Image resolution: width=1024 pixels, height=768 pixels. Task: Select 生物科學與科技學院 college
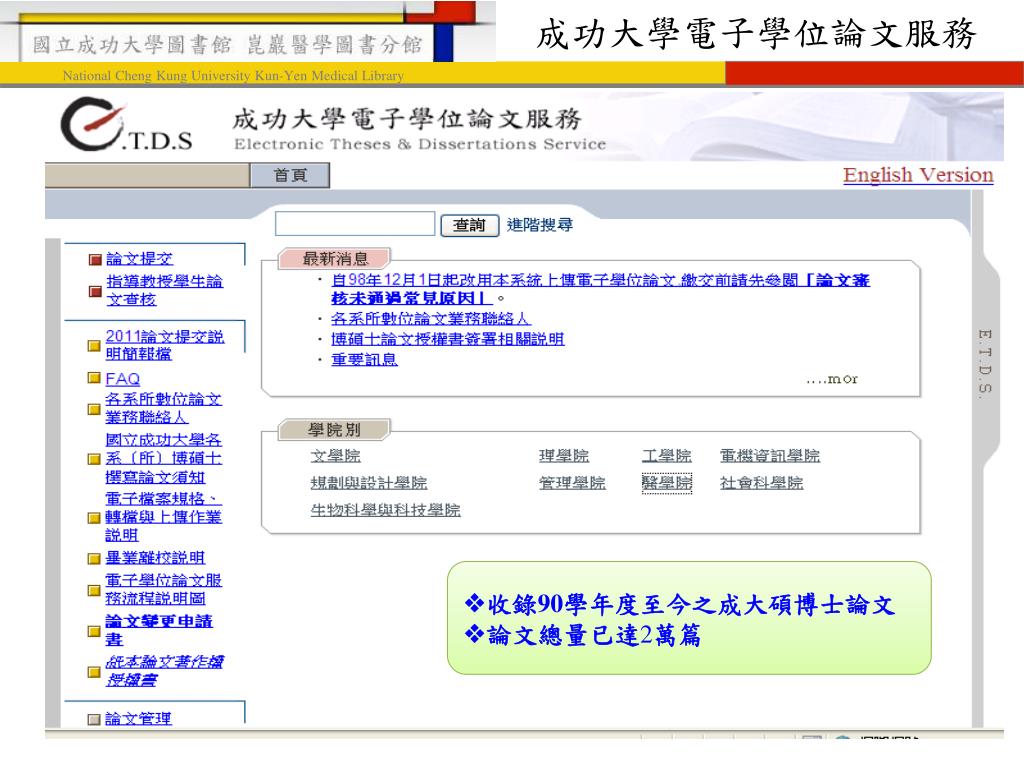tap(385, 510)
